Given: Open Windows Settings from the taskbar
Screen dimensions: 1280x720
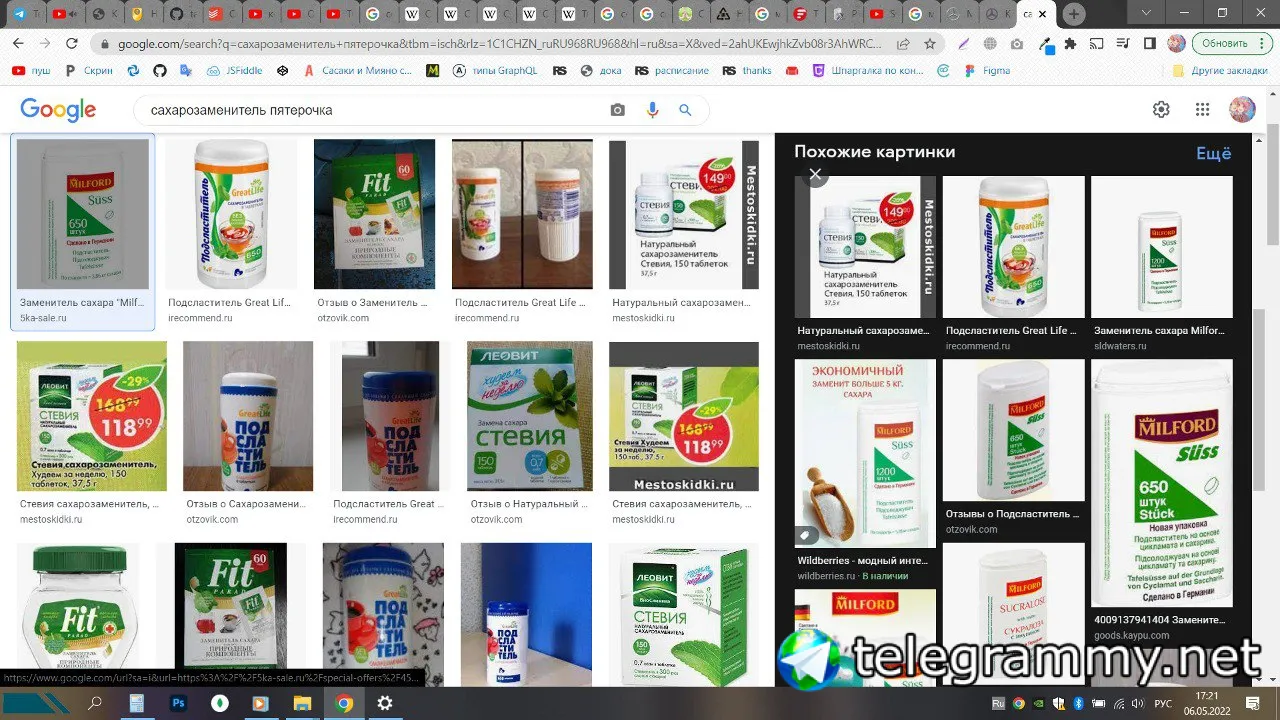Looking at the screenshot, I should tap(385, 703).
